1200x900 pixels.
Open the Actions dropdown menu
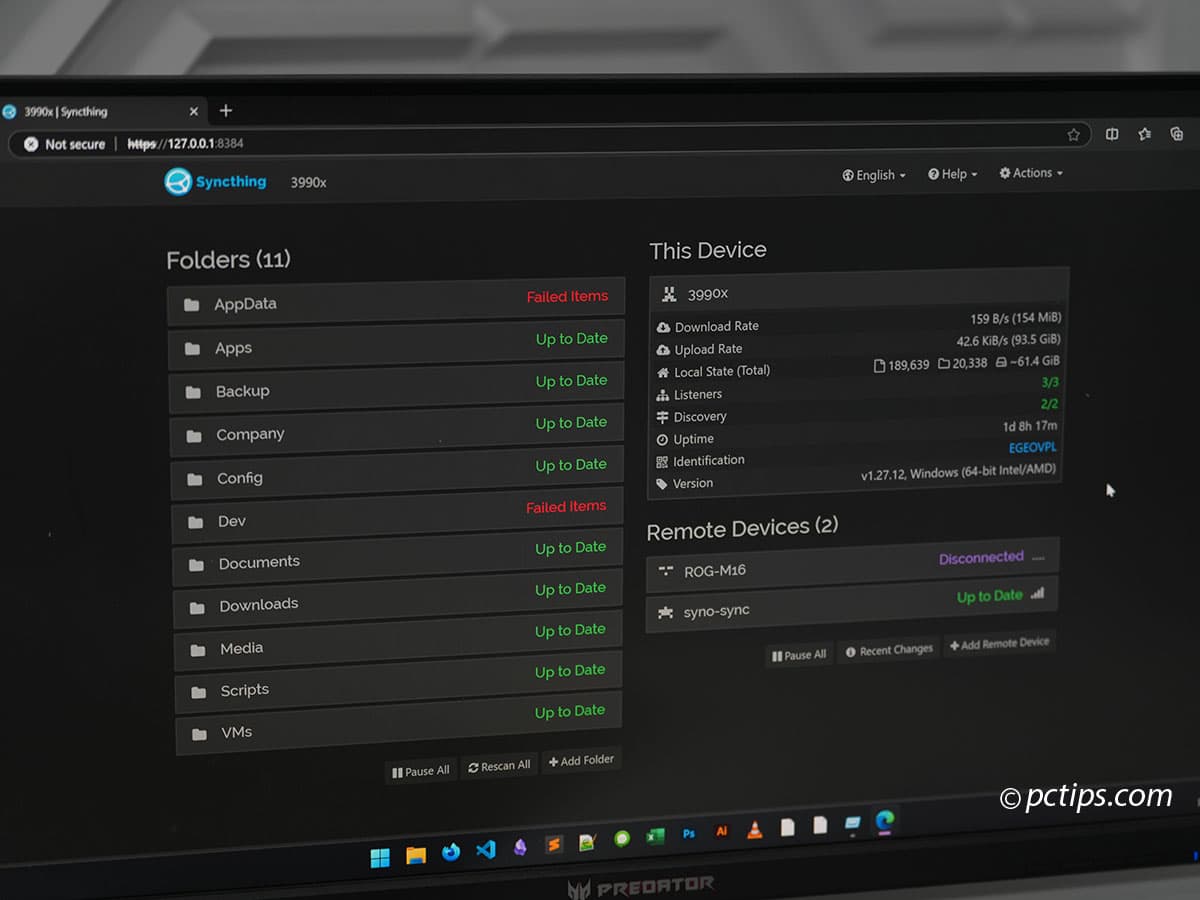coord(1030,173)
